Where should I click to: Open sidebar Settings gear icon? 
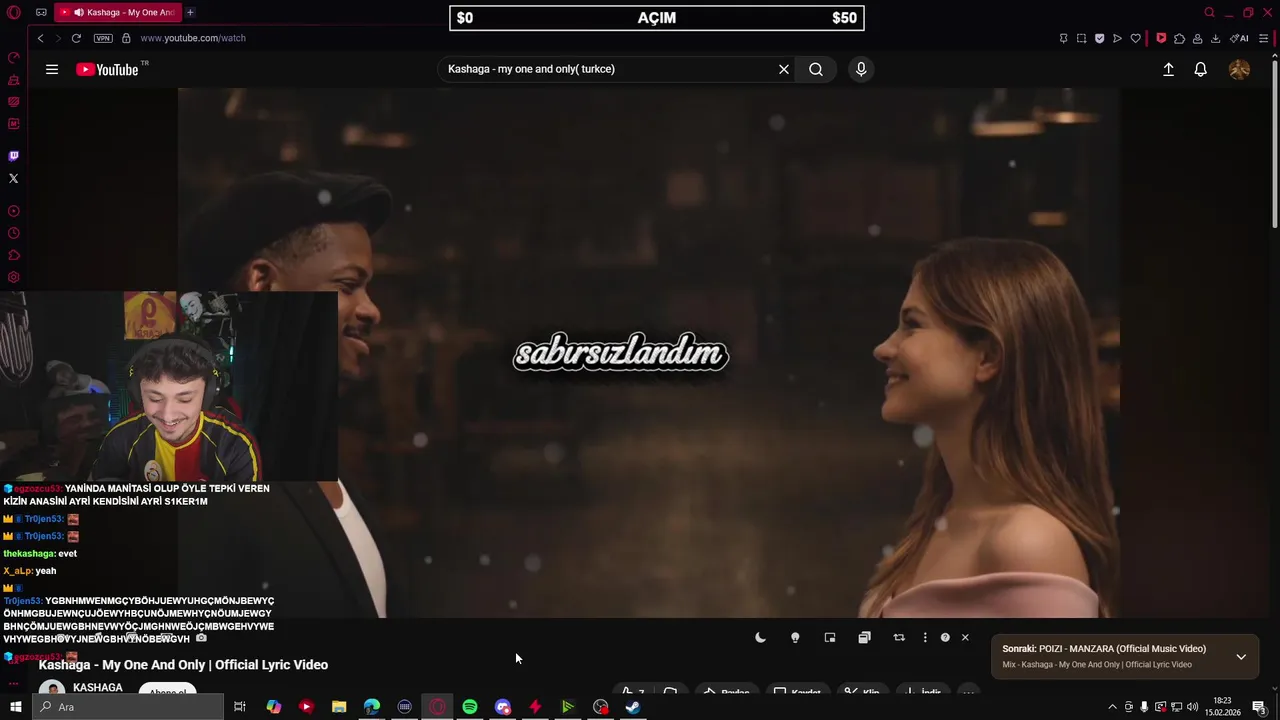click(x=14, y=277)
